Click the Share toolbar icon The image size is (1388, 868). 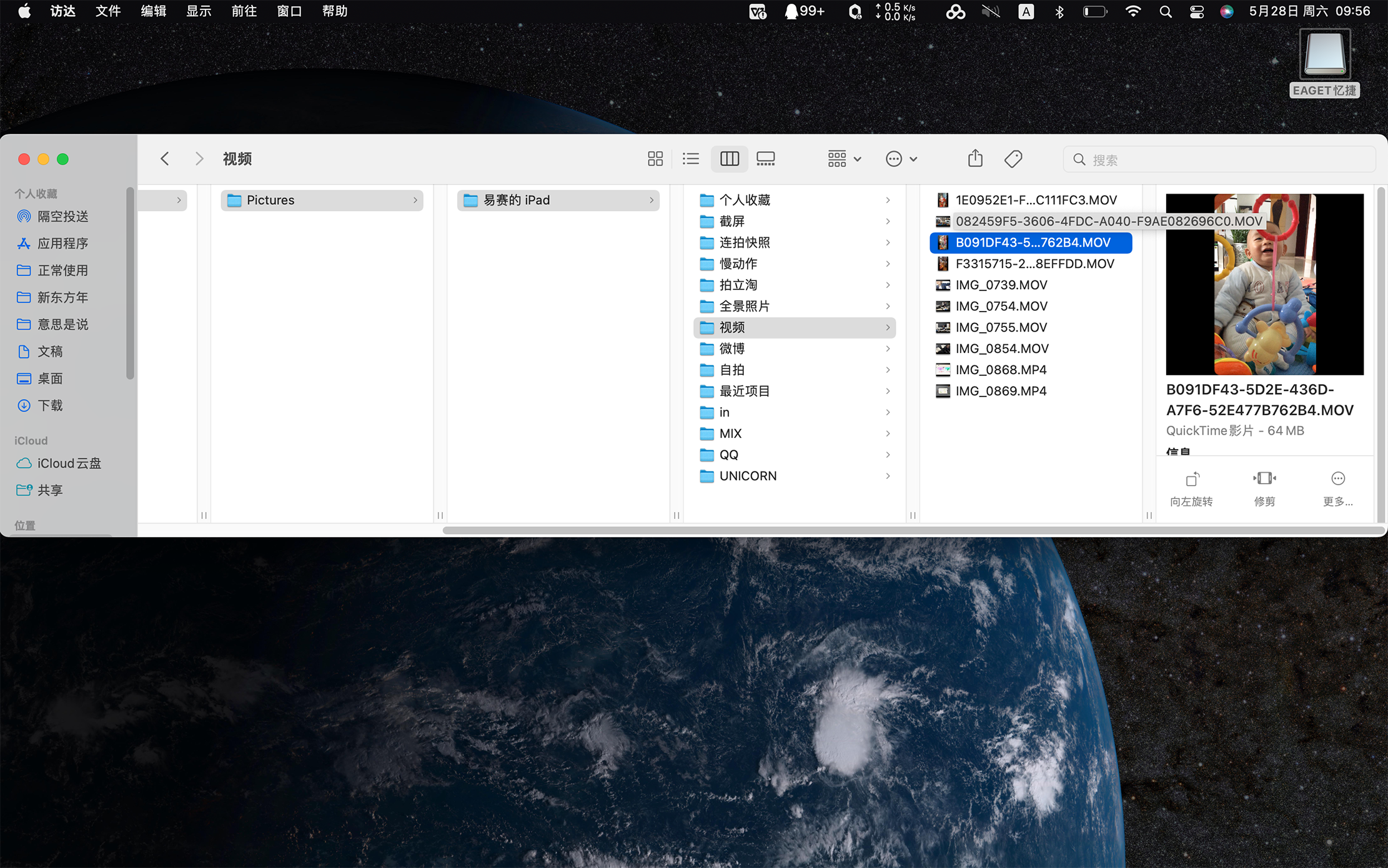pos(975,159)
